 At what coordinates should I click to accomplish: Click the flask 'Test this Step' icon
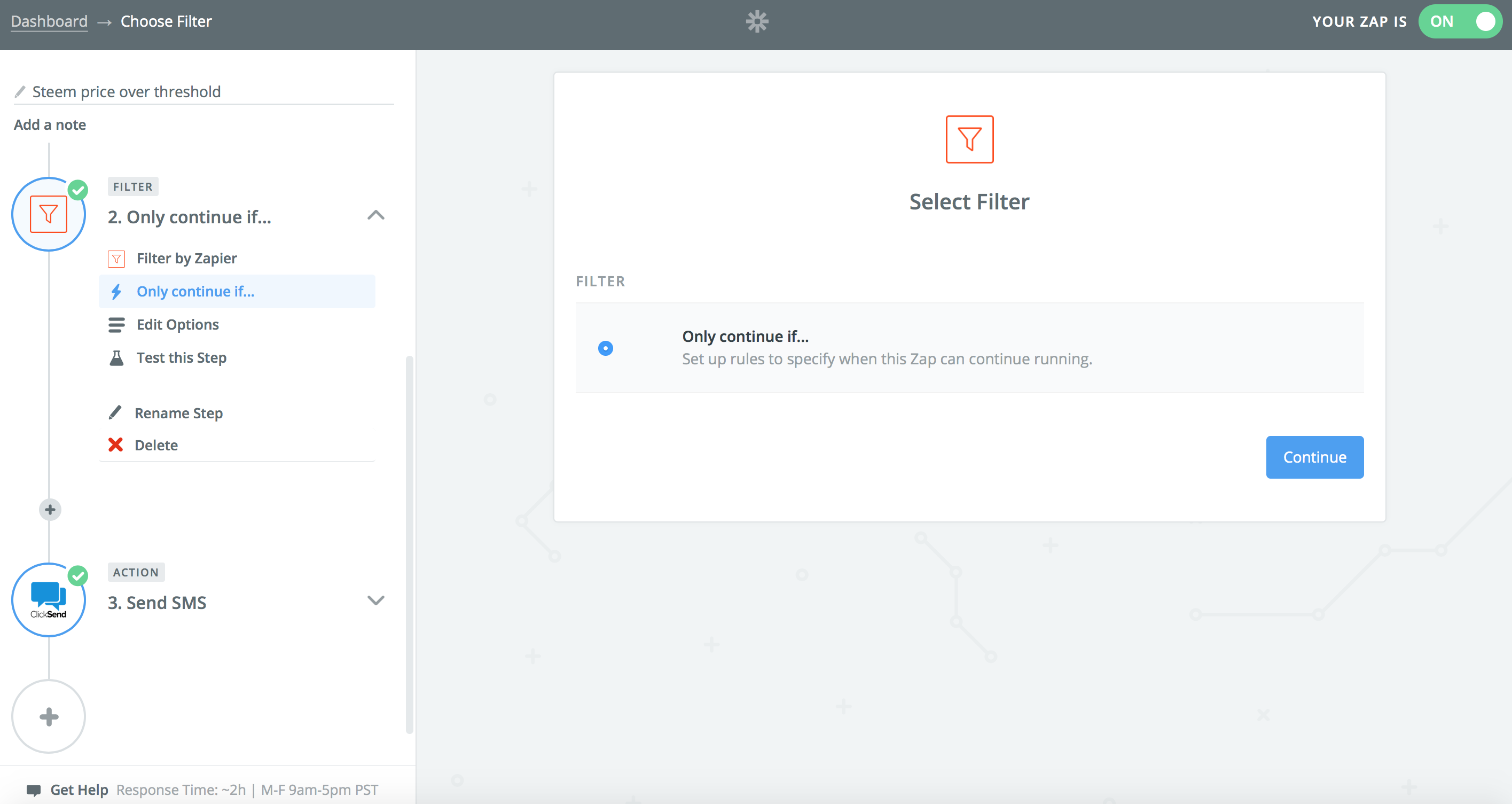(117, 357)
